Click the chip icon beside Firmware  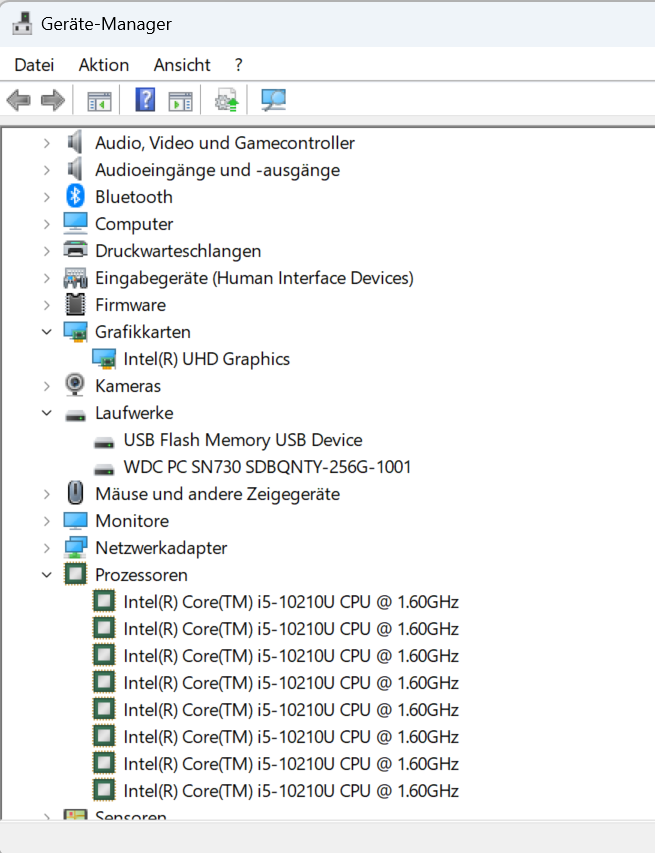pyautogui.click(x=75, y=304)
